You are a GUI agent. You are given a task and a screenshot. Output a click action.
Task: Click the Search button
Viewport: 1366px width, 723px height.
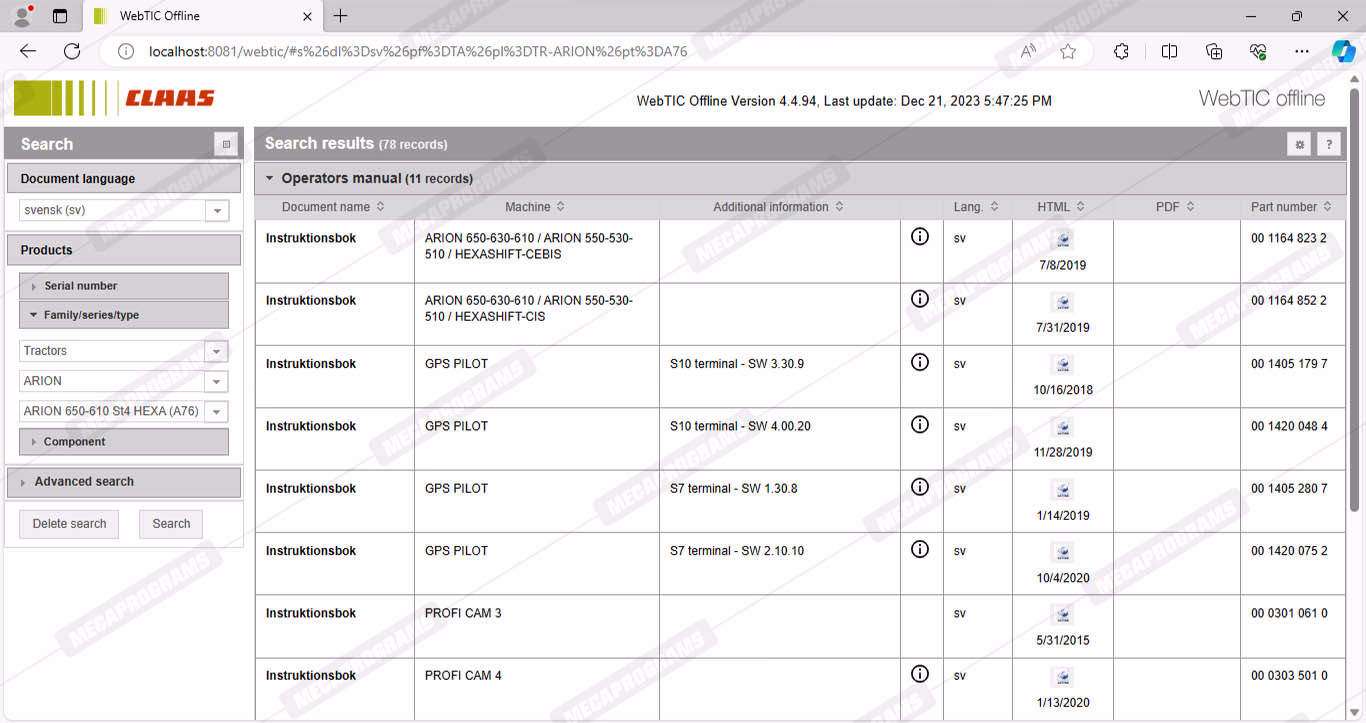(171, 524)
